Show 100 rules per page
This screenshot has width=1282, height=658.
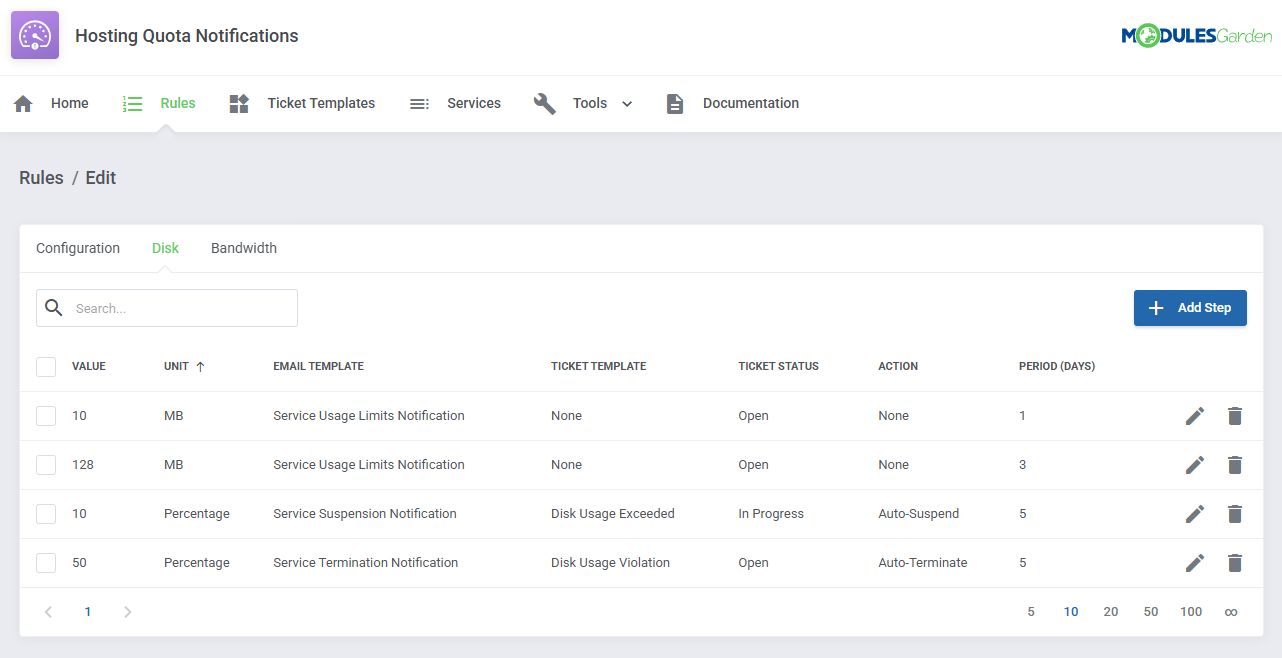coord(1191,611)
